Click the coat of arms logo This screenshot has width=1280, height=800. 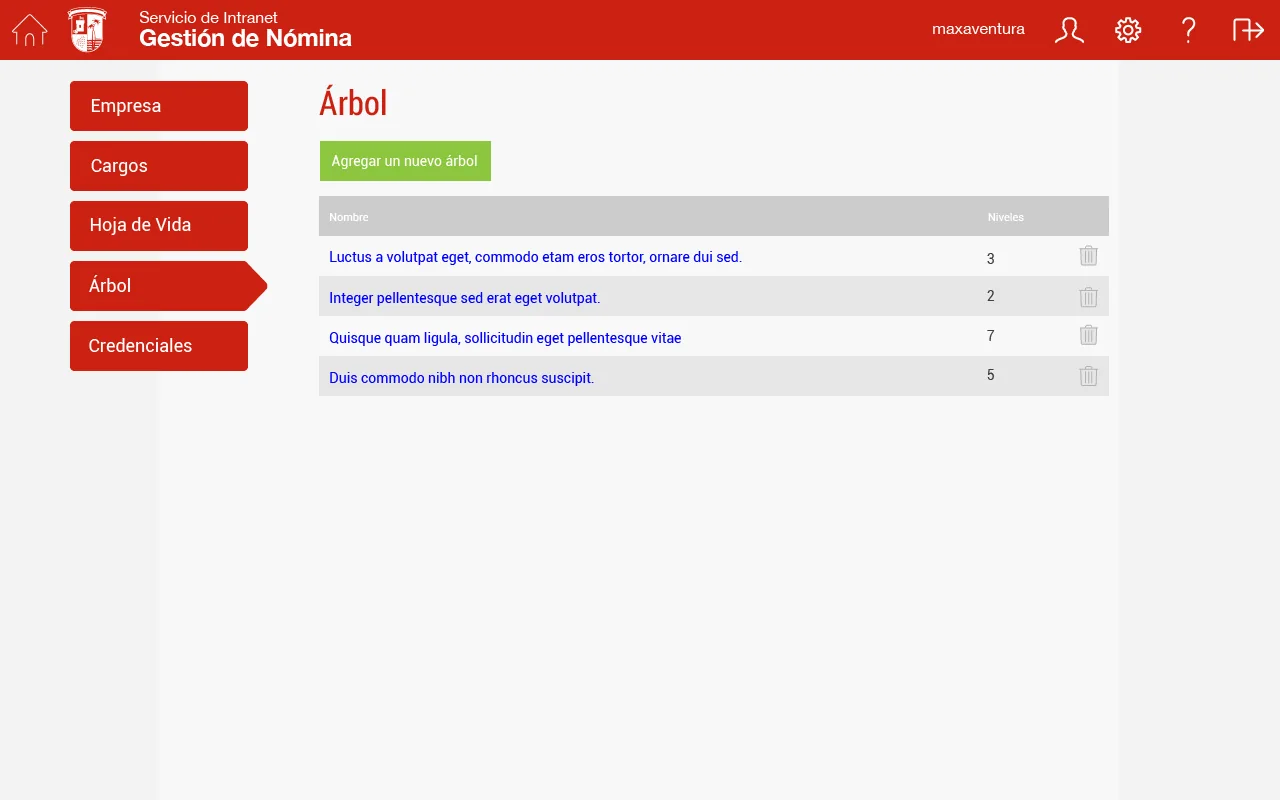tap(87, 30)
